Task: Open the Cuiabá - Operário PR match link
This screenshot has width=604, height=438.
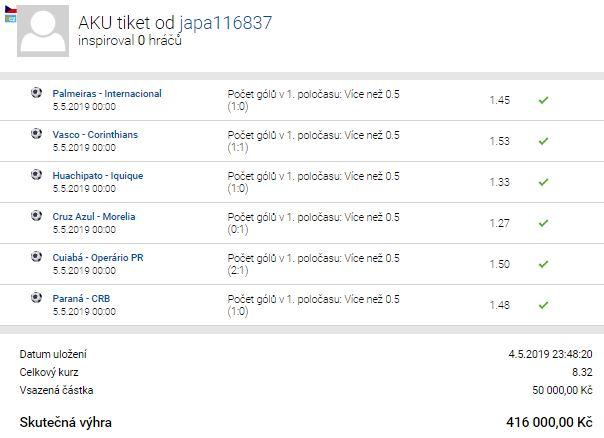Action: 98,257
